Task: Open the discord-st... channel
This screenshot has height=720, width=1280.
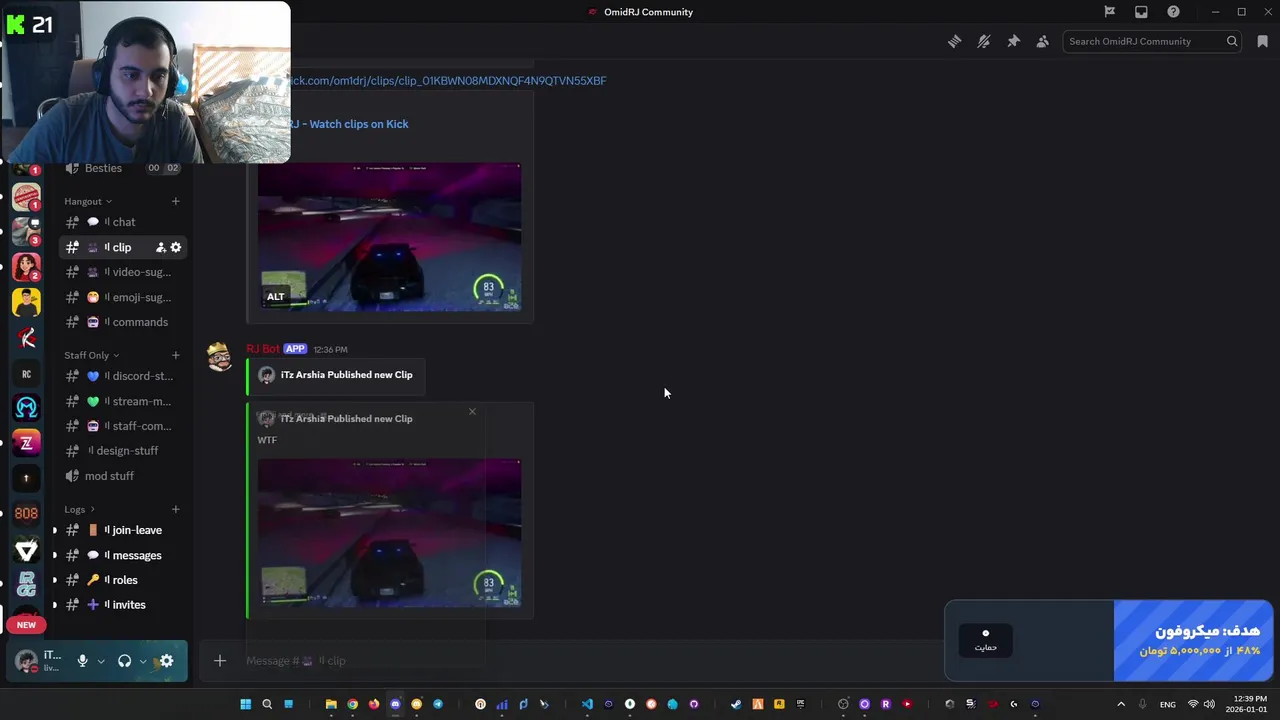Action: pyautogui.click(x=122, y=376)
